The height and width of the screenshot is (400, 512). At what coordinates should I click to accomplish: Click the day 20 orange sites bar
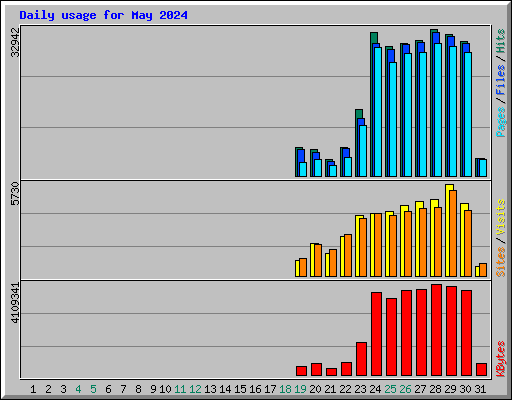tap(318, 260)
